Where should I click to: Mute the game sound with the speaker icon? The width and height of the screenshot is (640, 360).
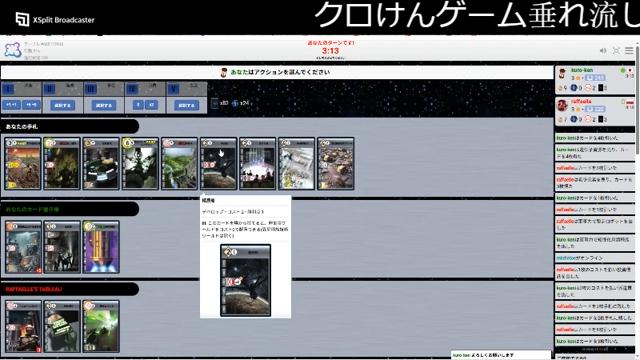tap(603, 51)
